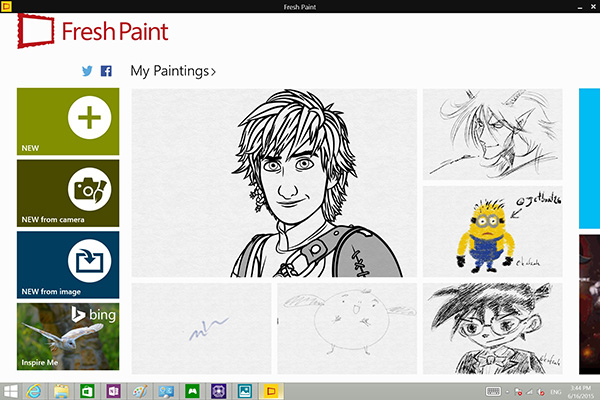Open the green Store icon on taskbar
Image resolution: width=600 pixels, height=400 pixels.
pos(87,391)
